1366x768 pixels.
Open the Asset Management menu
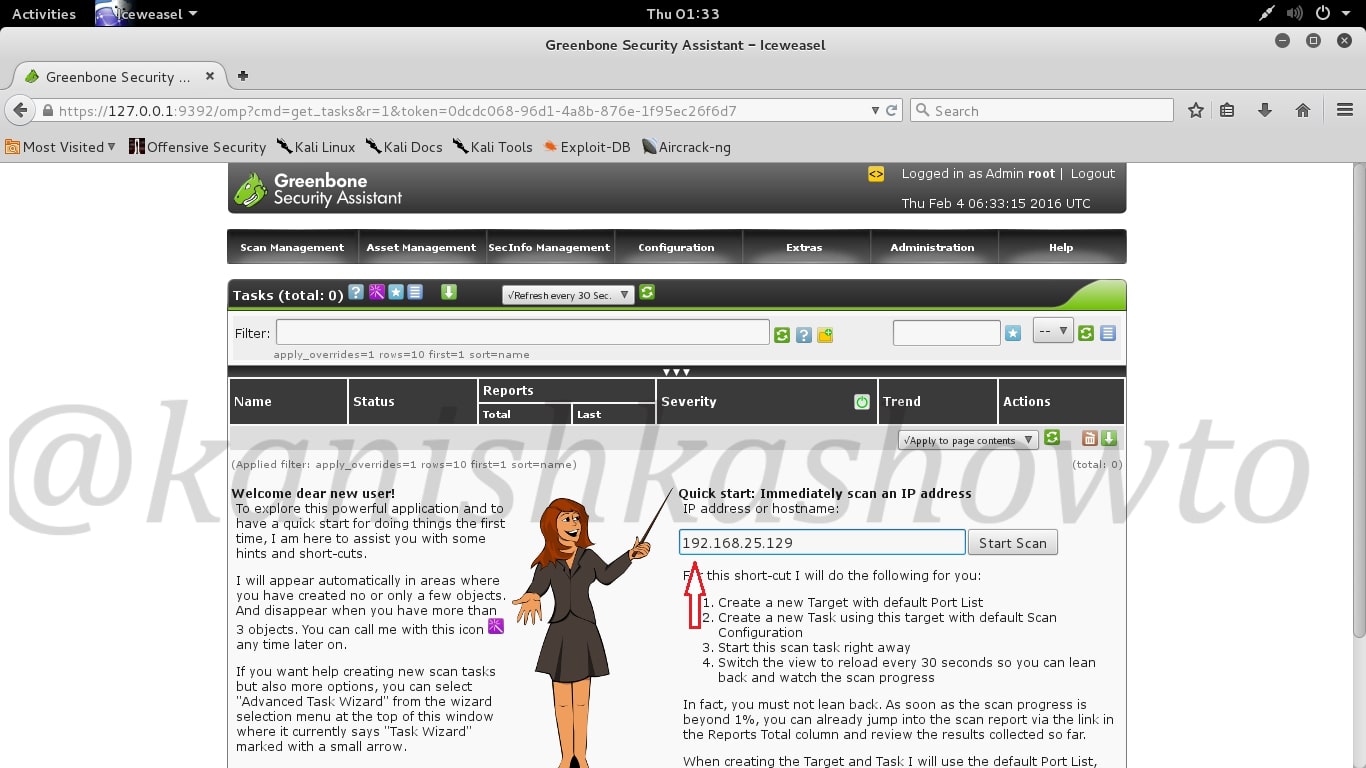tap(421, 247)
